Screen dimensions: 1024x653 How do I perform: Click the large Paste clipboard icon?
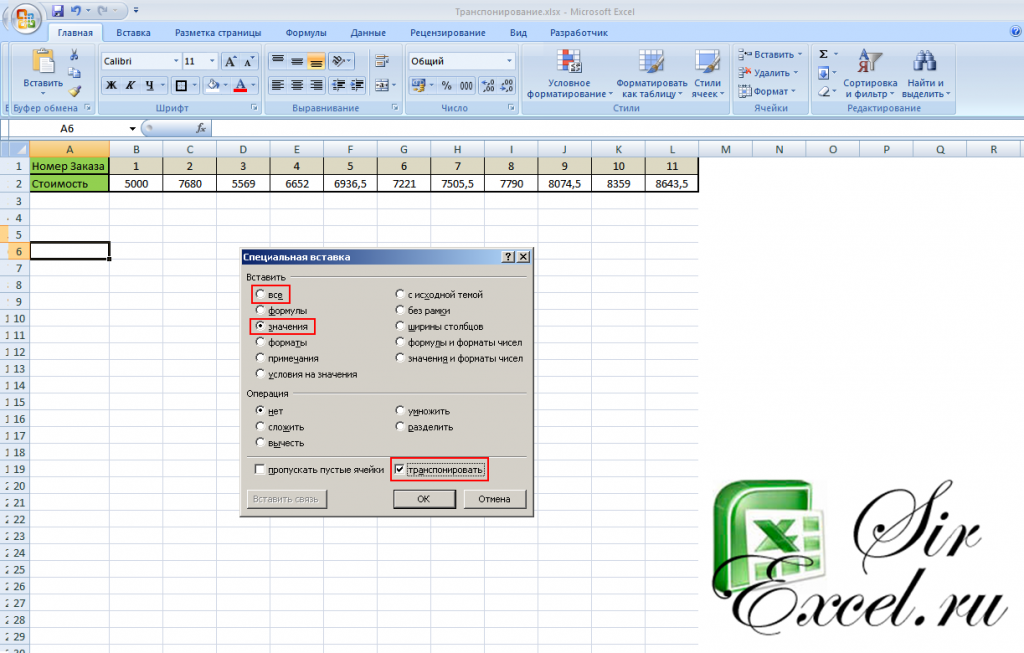pos(43,61)
